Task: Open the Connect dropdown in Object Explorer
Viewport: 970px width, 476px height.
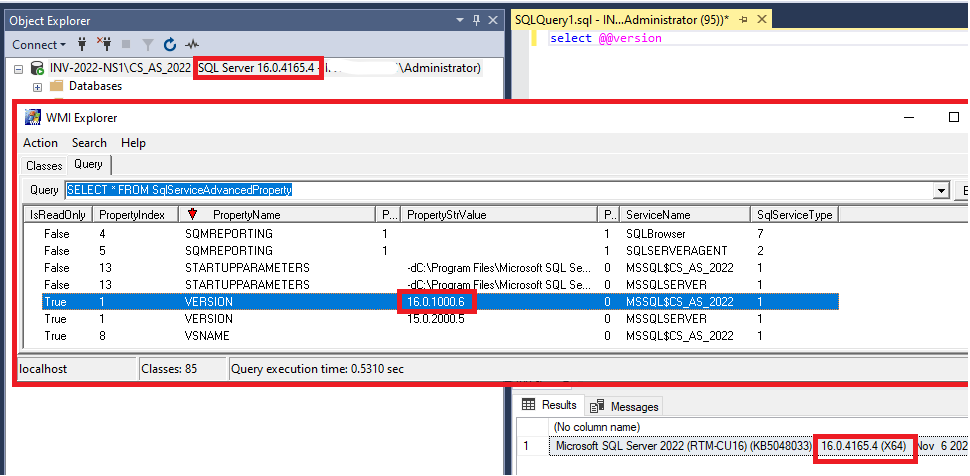Action: point(39,45)
